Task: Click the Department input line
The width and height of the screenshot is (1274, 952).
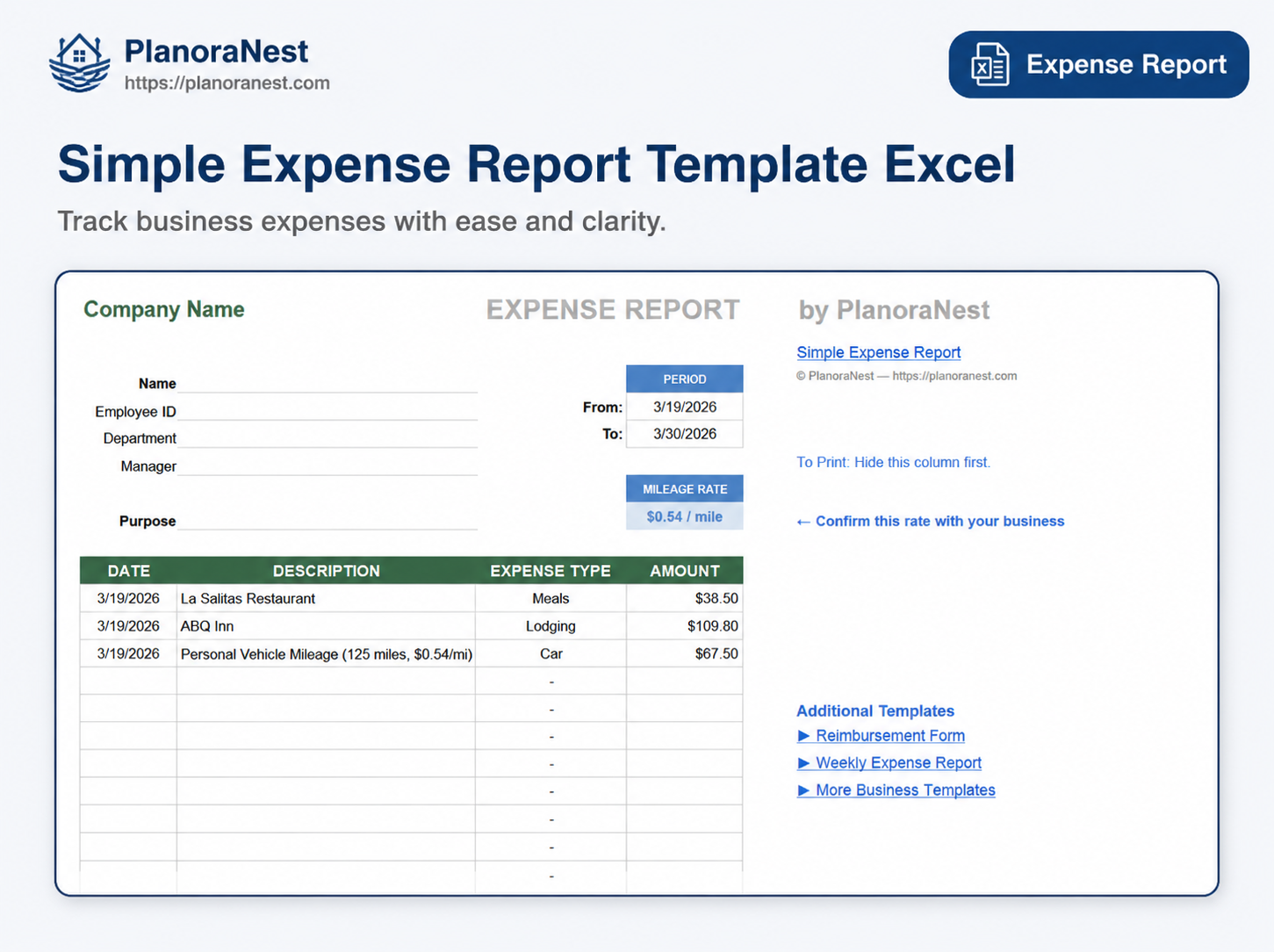Action: point(327,438)
